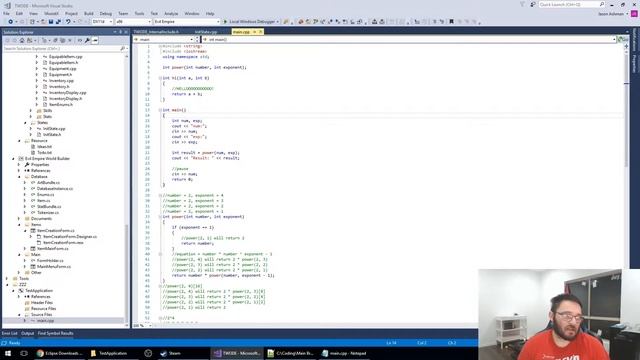Start Local Windows Debugger
The image size is (640, 360).
[249, 21]
